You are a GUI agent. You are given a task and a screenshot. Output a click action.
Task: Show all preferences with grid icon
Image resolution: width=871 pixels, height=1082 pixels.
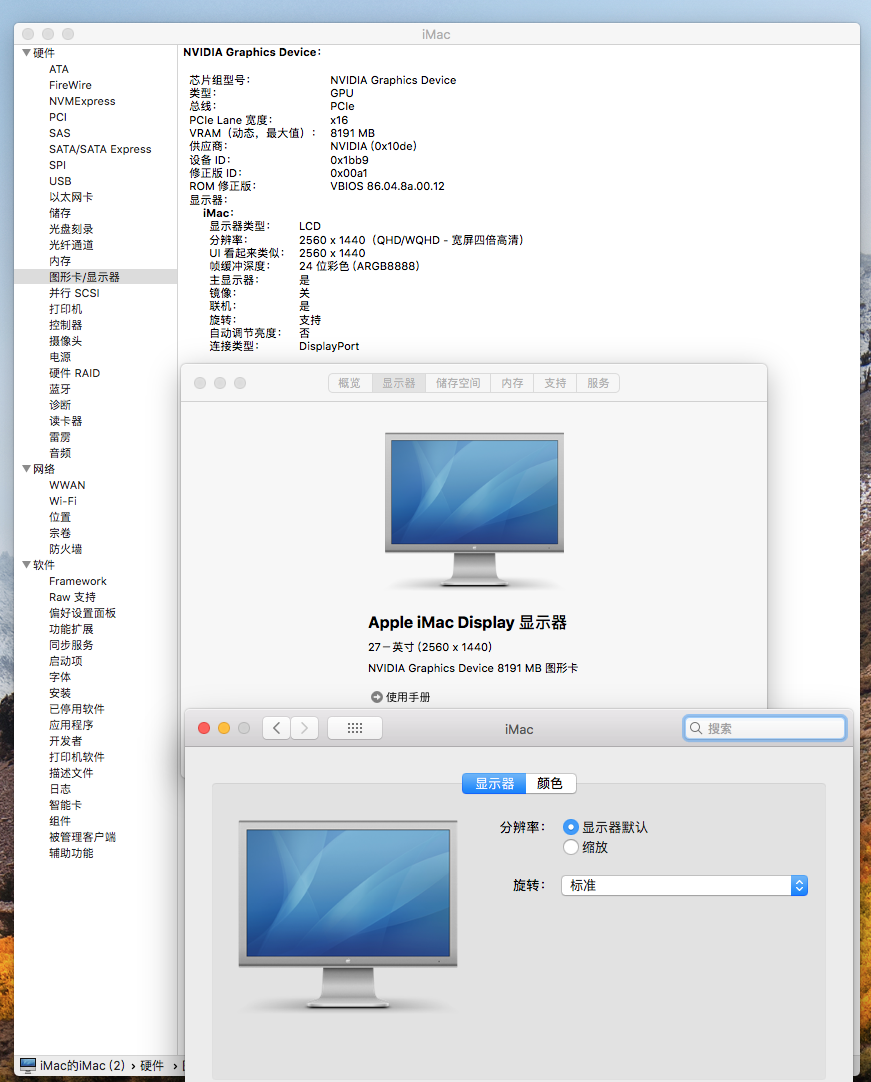[355, 728]
